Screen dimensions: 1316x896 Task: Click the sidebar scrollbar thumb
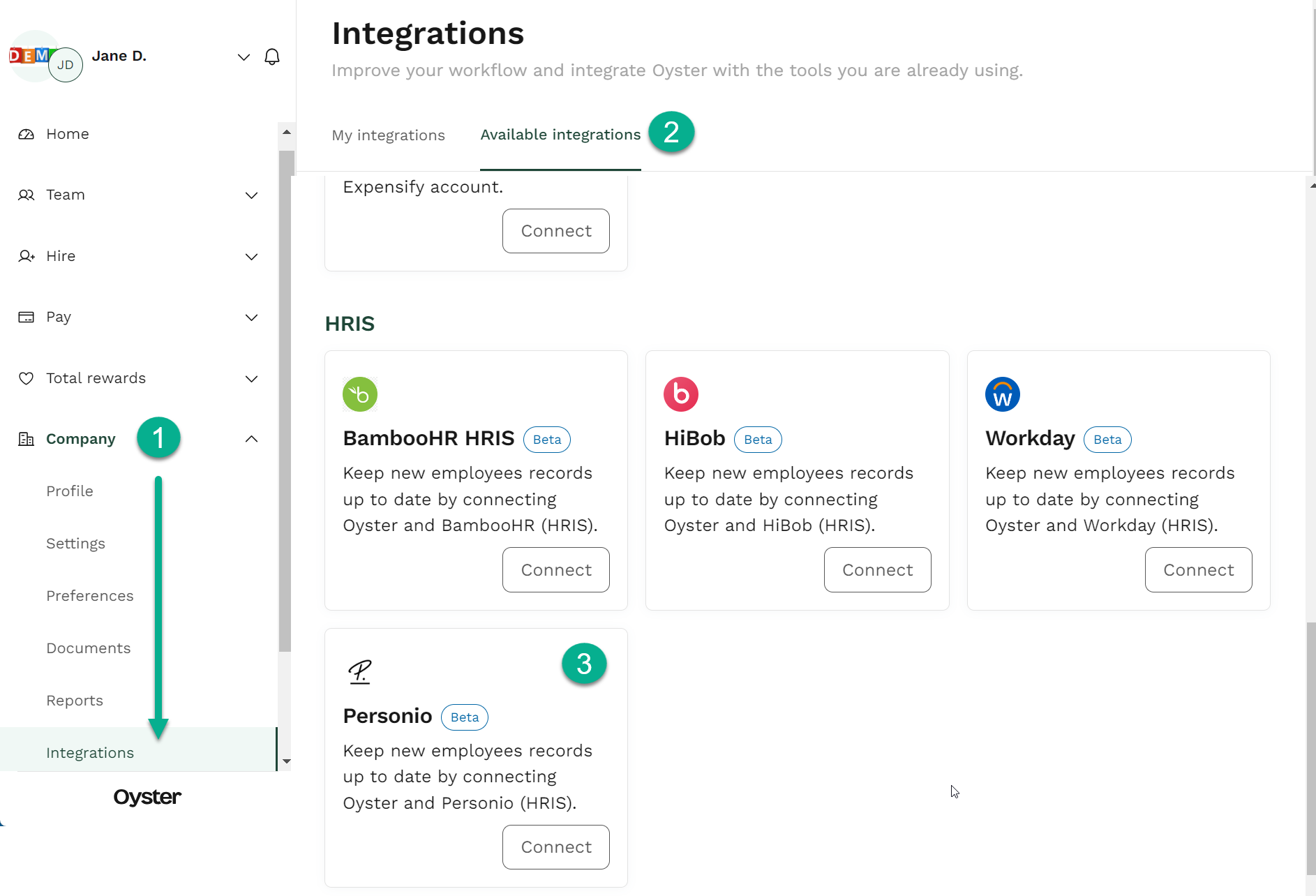tap(285, 401)
